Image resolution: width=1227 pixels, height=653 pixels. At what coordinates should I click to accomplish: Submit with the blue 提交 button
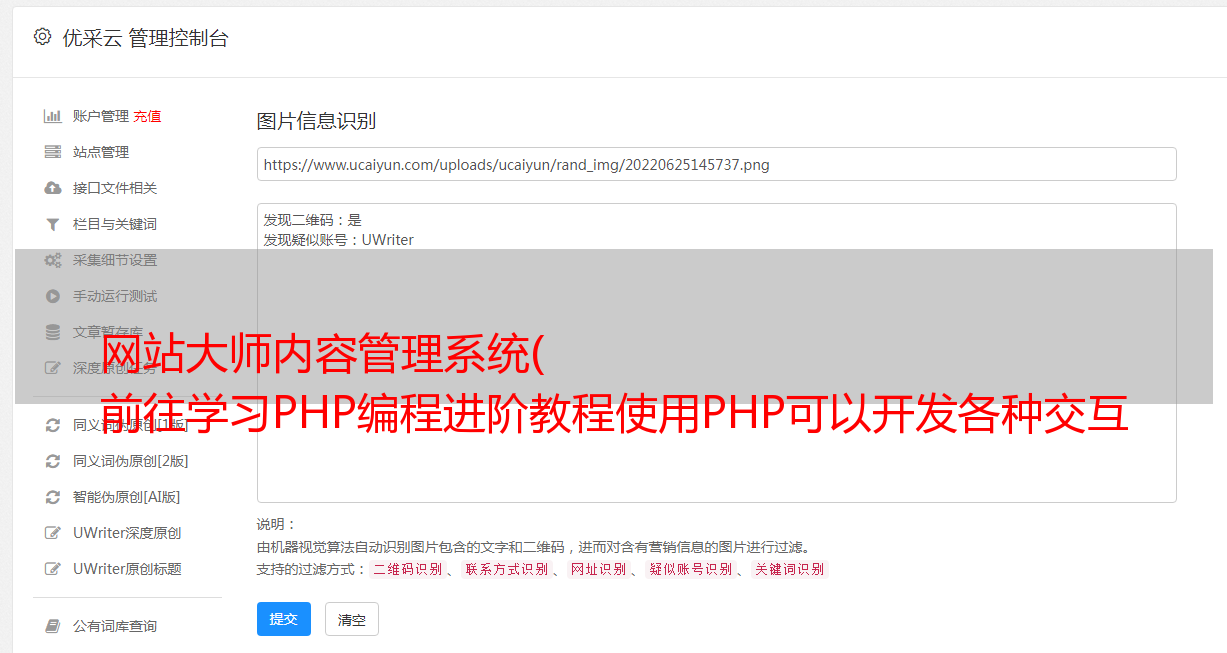(284, 619)
